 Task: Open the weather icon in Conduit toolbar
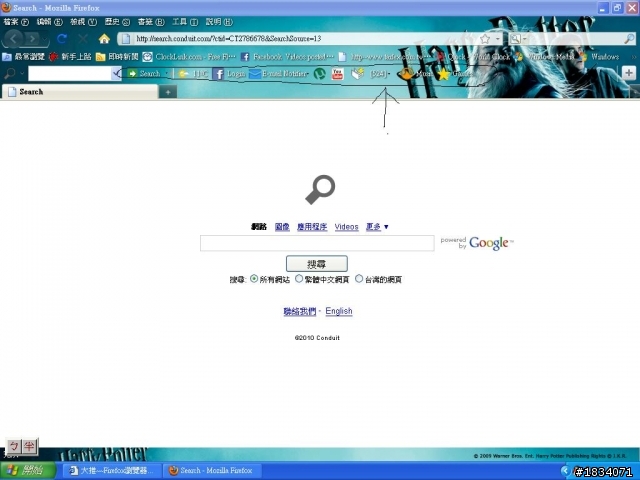click(x=193, y=74)
